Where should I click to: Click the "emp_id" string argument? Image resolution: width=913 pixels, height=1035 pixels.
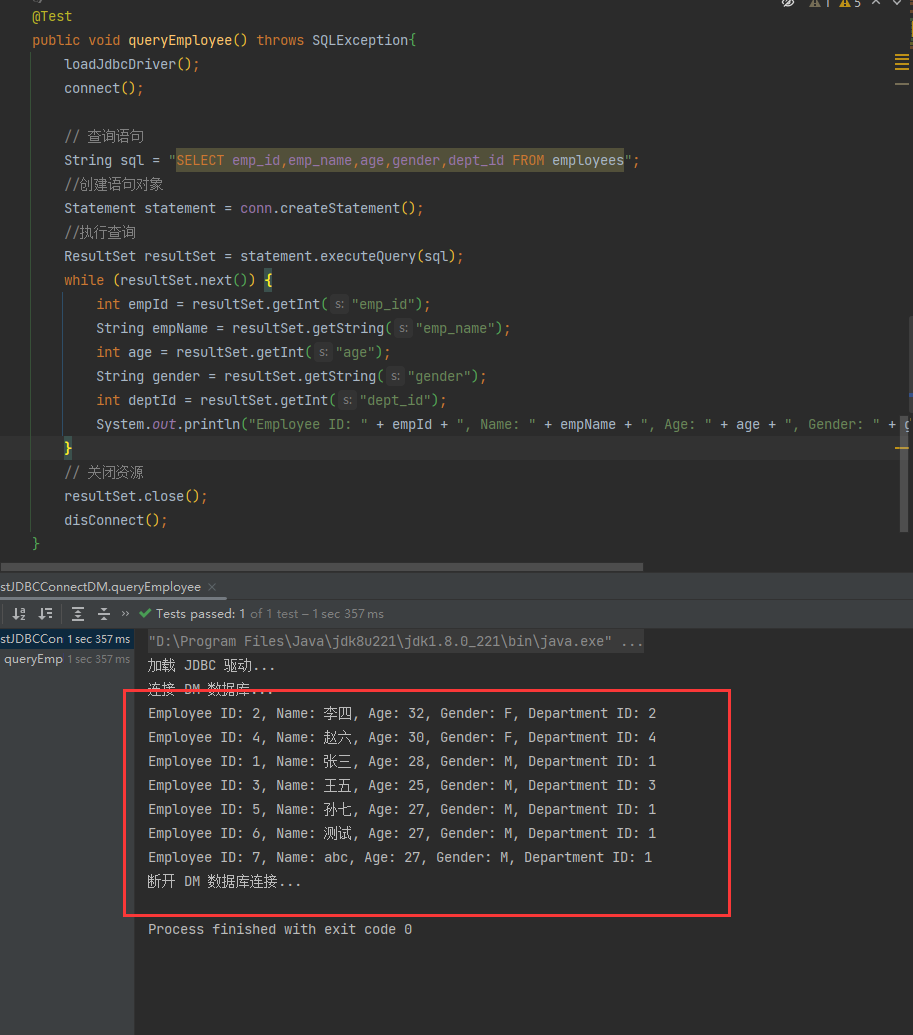click(x=387, y=304)
